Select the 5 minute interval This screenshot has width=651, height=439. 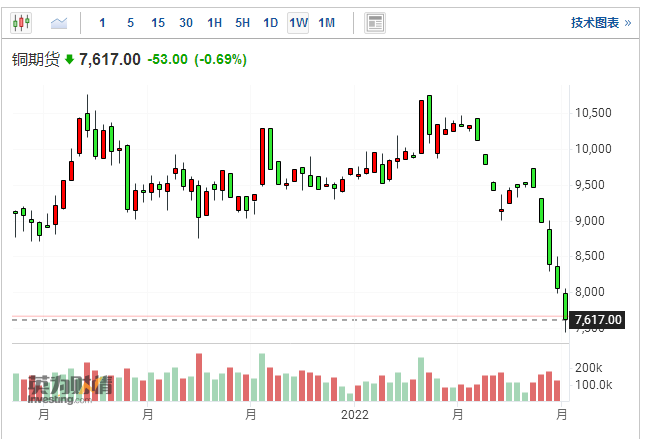pos(131,22)
